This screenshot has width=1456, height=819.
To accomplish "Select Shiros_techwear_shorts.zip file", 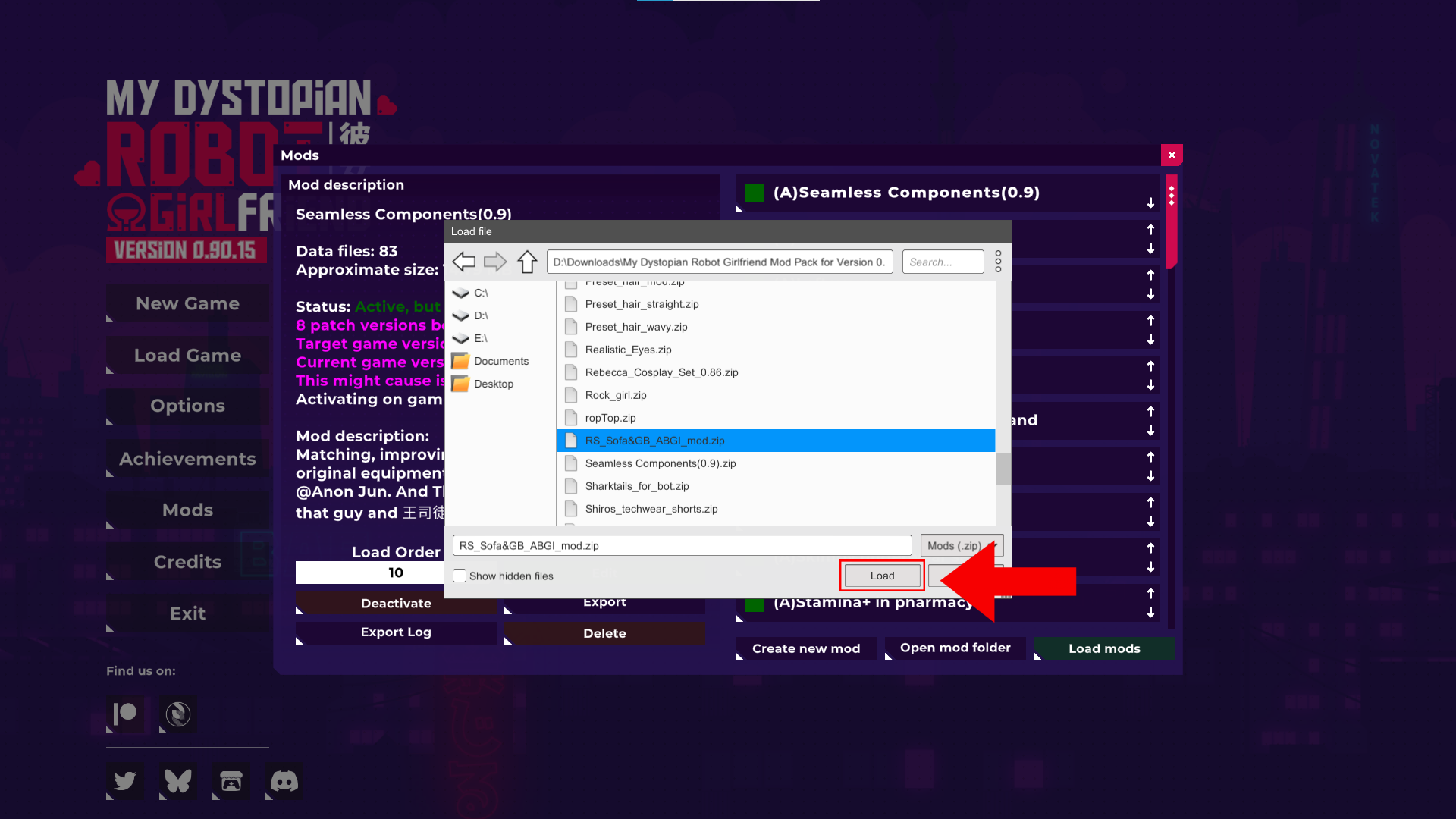I will 776,509.
